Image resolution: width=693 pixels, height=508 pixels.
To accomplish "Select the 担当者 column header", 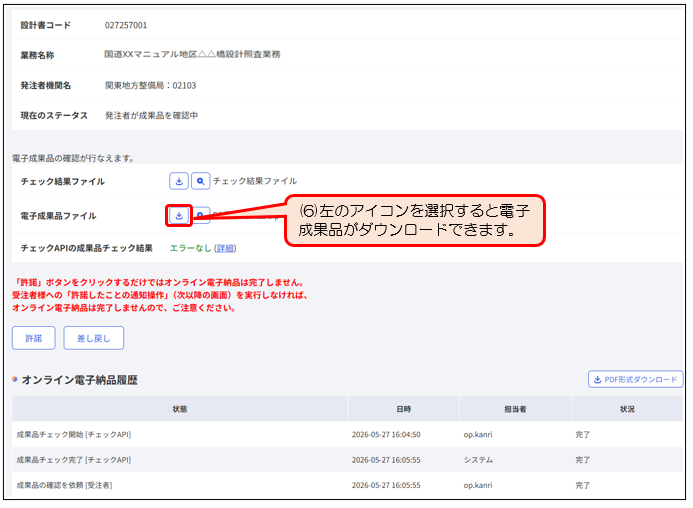I will pos(515,409).
